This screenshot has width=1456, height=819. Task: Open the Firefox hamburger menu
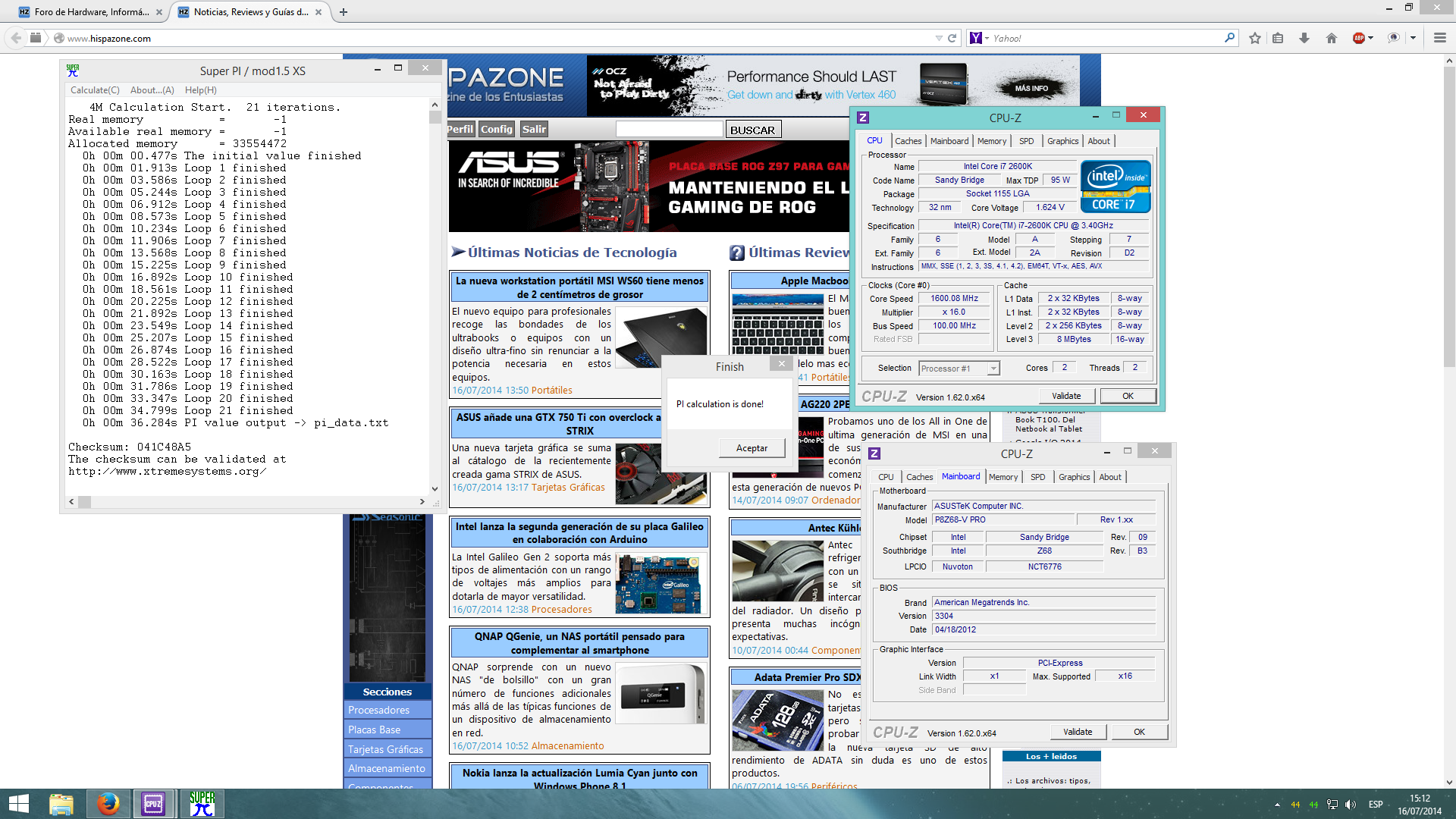coord(1439,38)
